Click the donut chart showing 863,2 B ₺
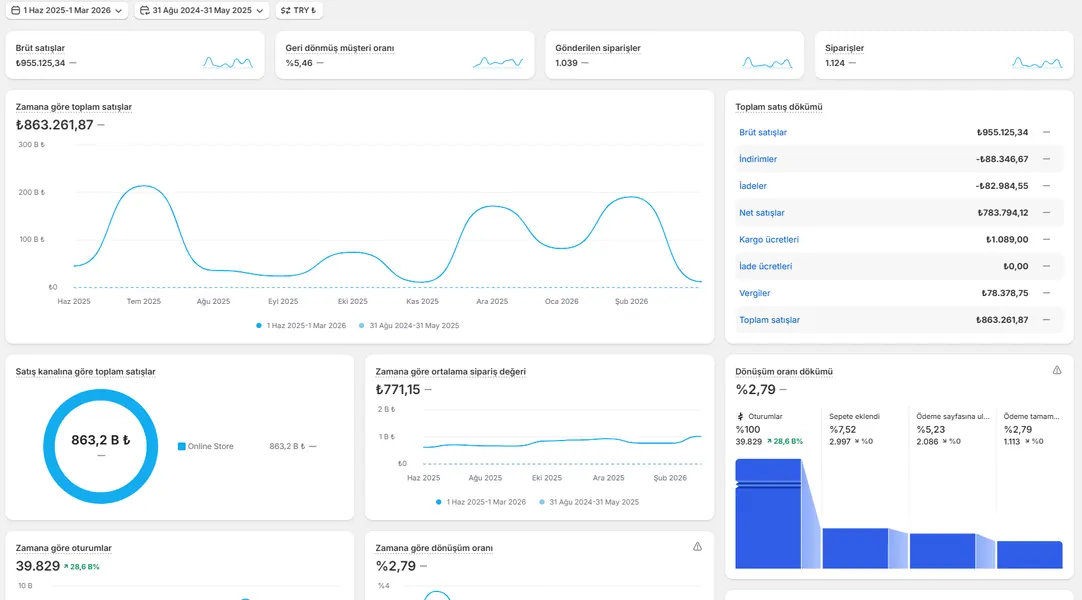1082x600 pixels. pos(101,446)
